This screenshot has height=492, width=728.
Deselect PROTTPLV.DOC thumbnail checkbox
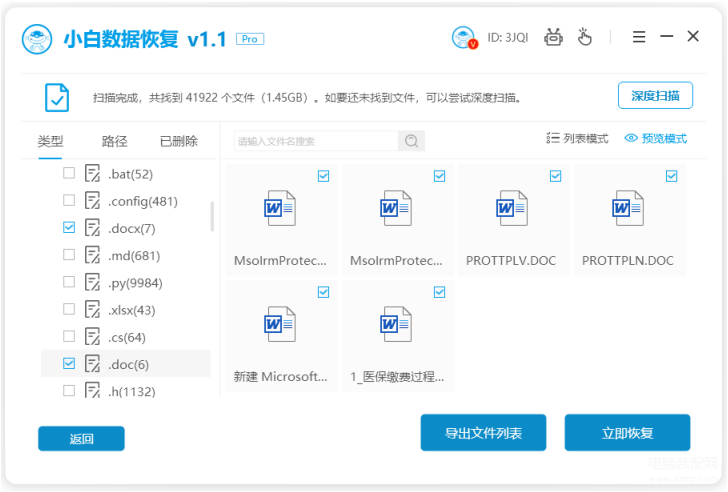[x=555, y=176]
